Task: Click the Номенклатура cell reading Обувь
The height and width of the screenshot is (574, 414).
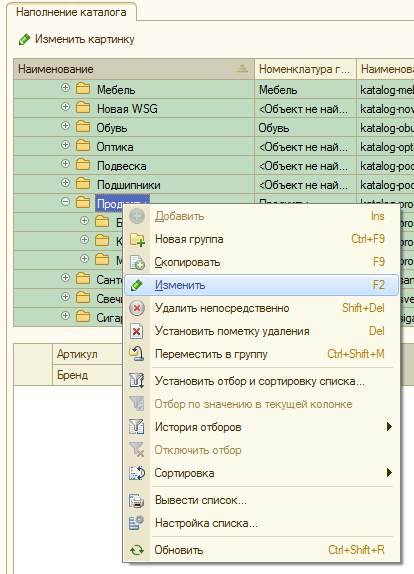Action: point(305,128)
